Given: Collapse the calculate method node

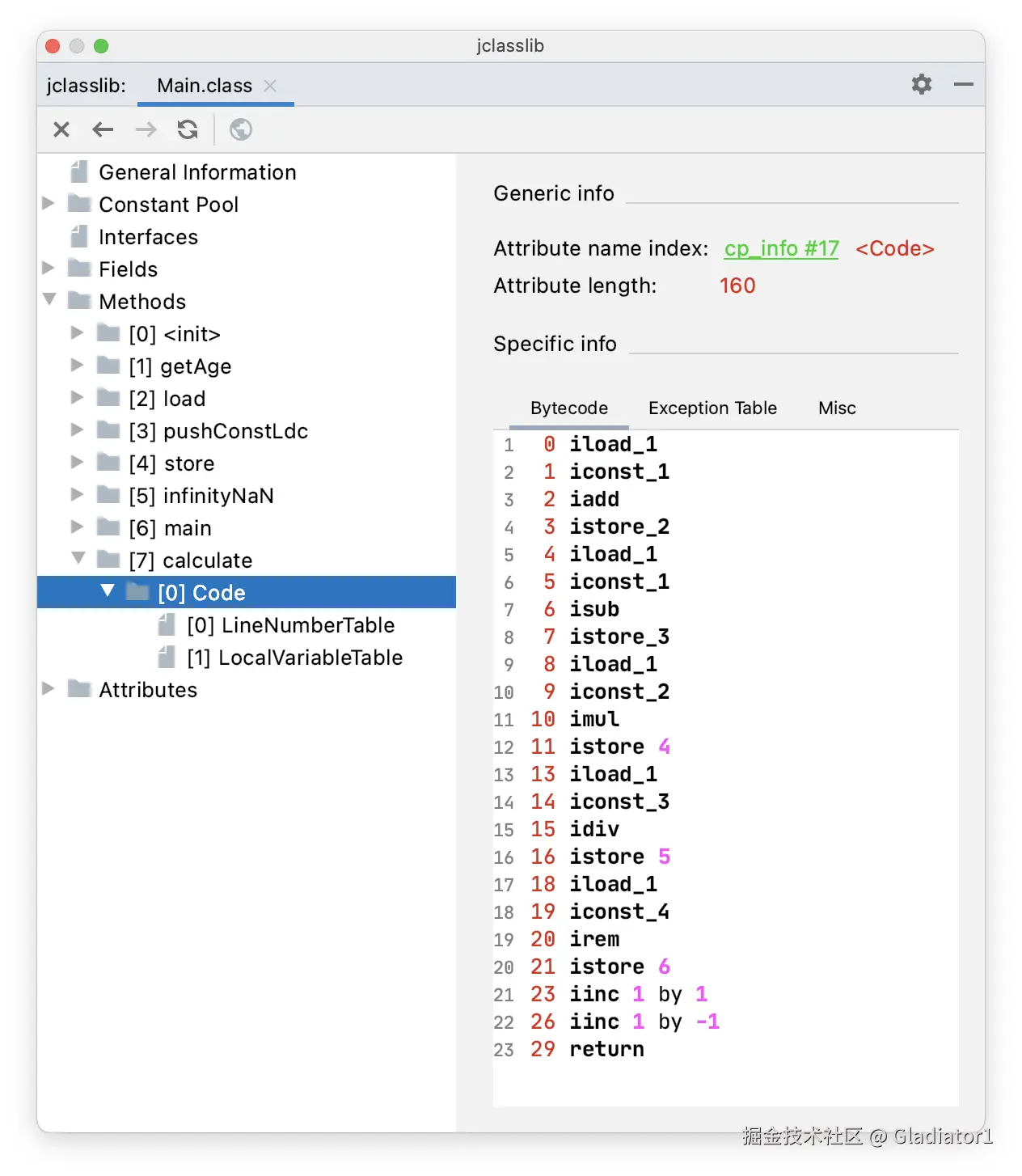Looking at the screenshot, I should click(x=78, y=559).
